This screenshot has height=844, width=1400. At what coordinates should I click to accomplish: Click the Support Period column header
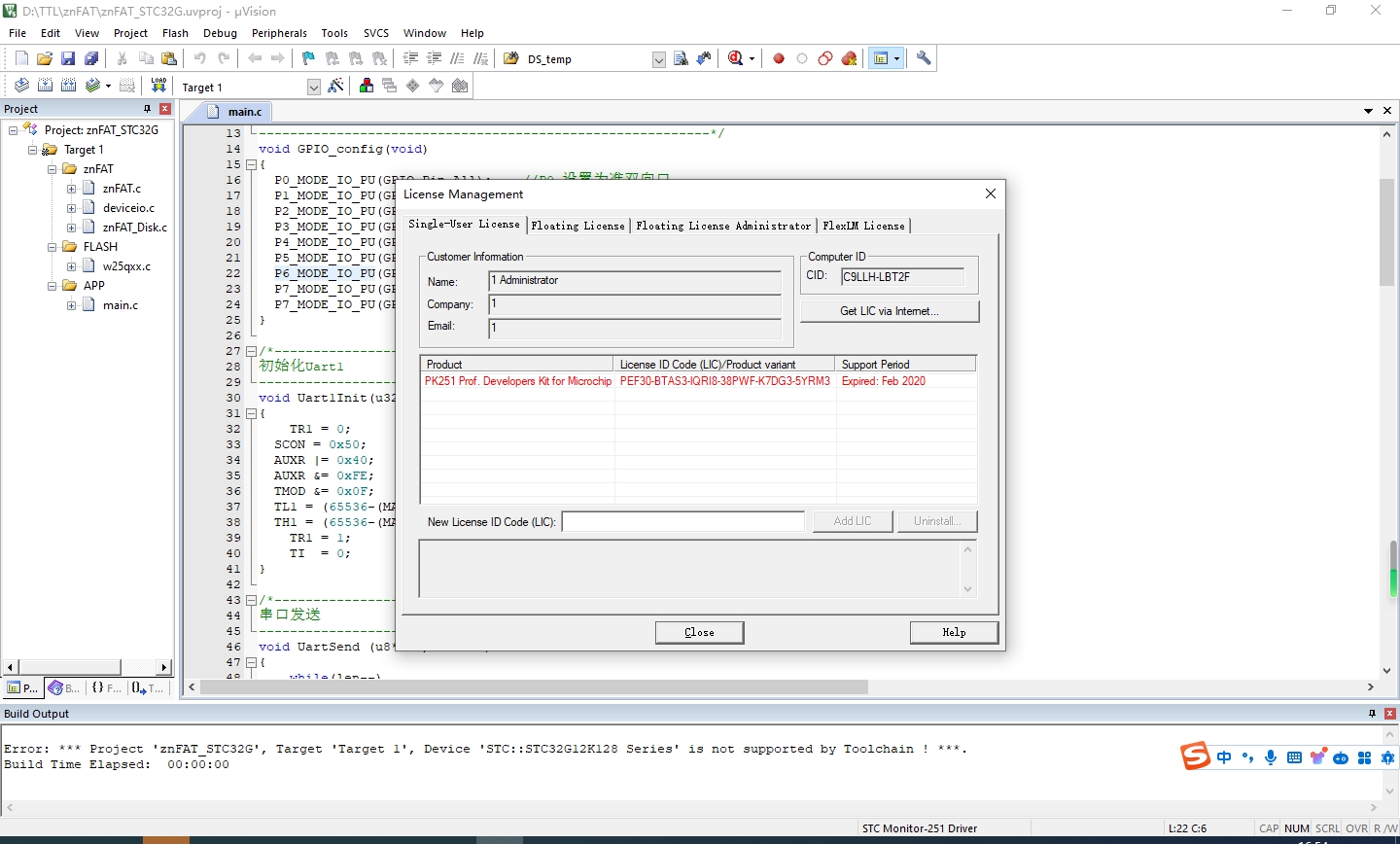906,364
